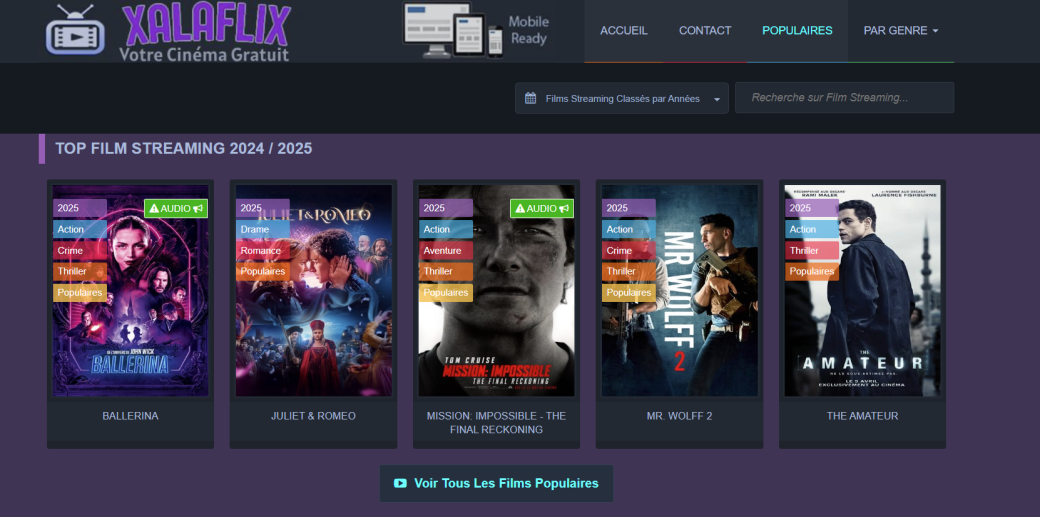
Task: Click THE AMATEUR title link
Action: tap(863, 416)
